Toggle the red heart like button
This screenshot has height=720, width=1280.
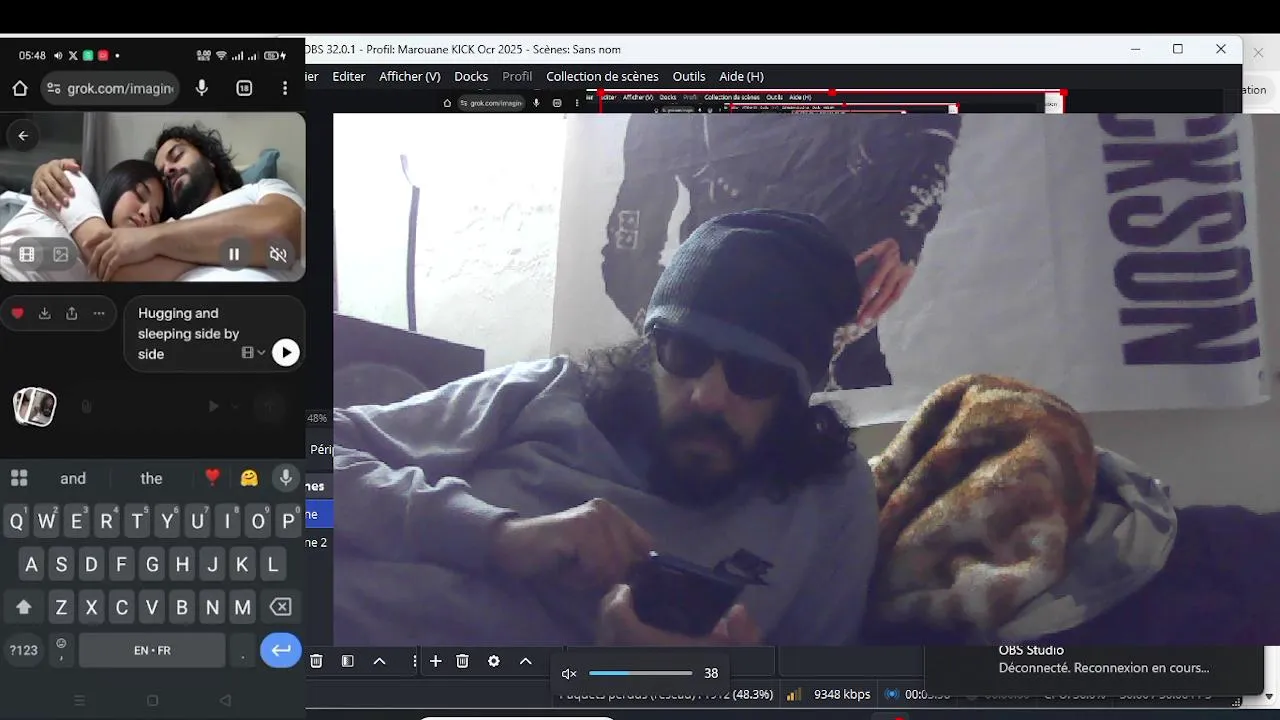17,313
